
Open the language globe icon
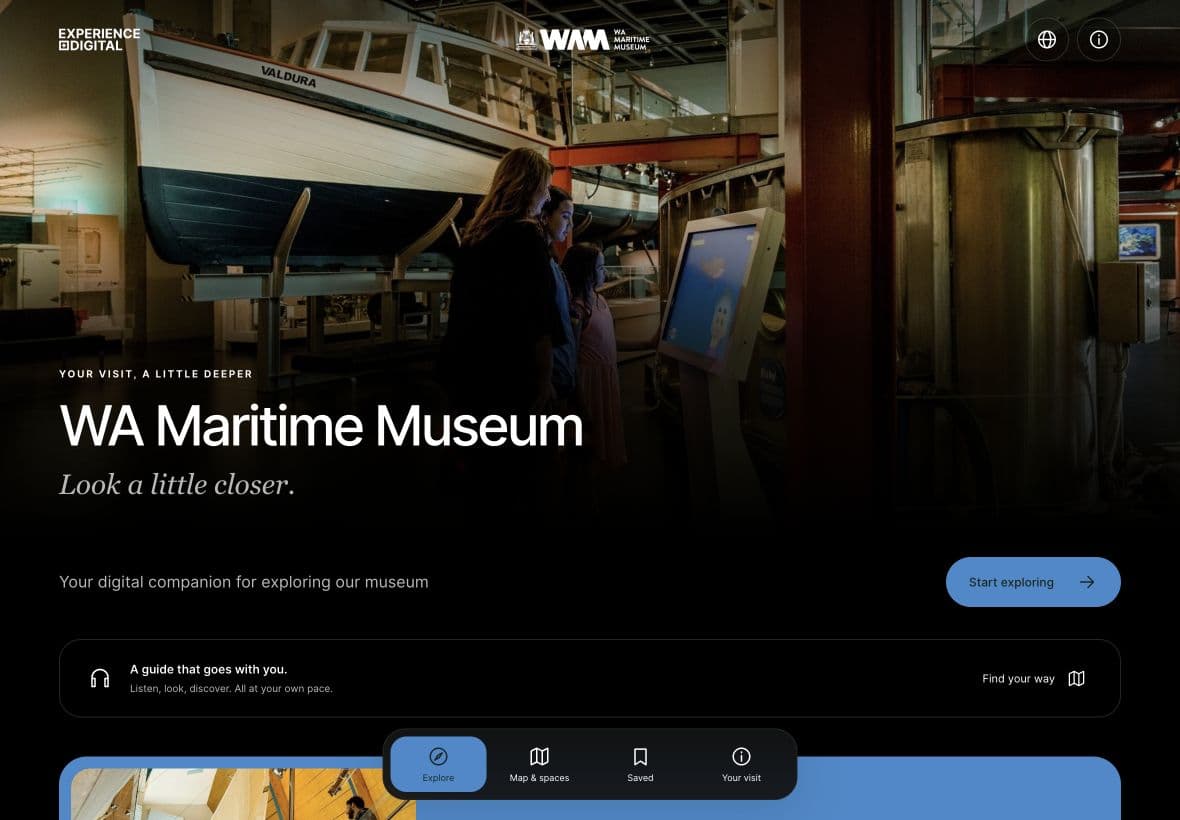click(x=1047, y=39)
